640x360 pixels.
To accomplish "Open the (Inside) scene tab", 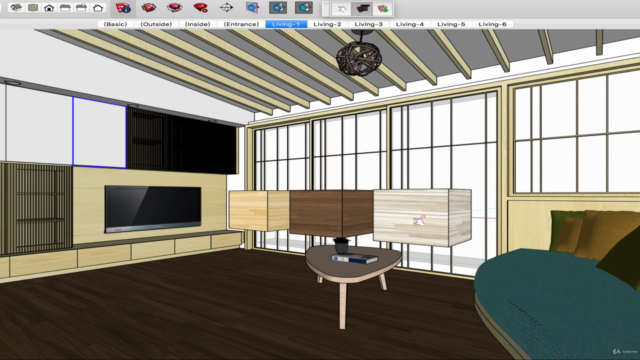I will point(198,24).
